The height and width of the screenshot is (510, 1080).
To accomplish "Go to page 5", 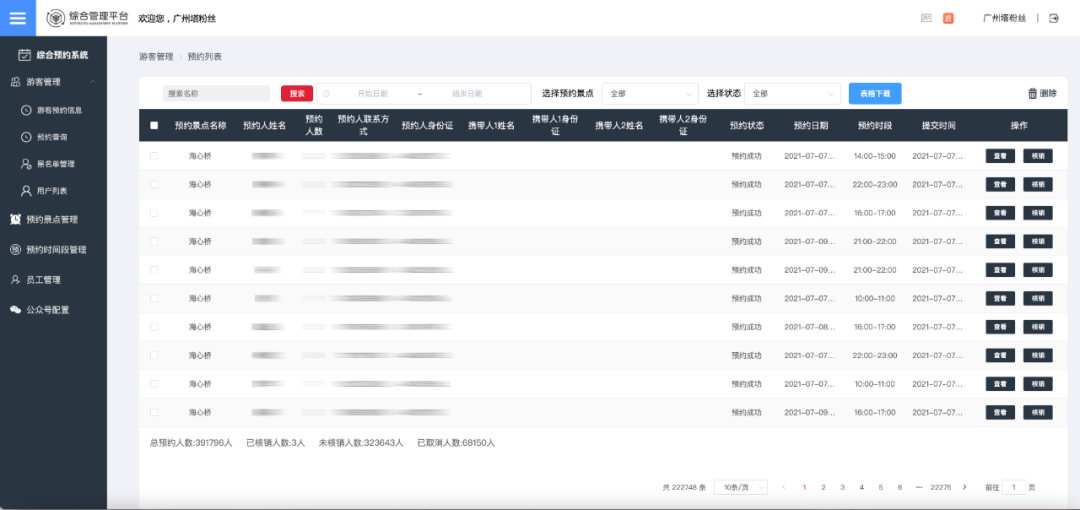I will [880, 487].
